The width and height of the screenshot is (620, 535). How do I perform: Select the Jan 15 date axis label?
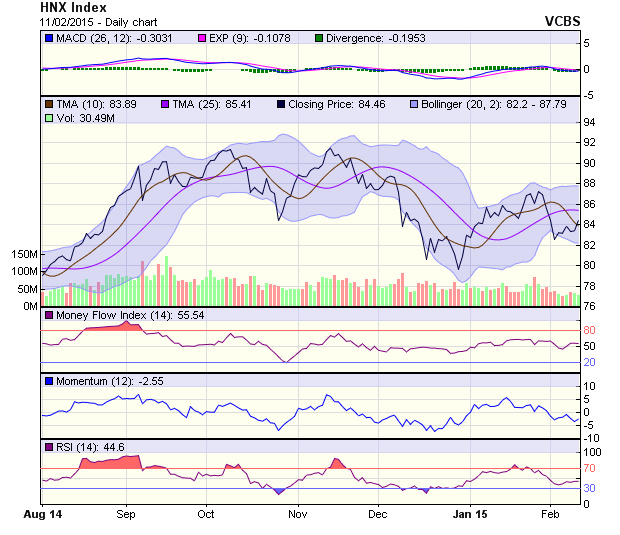tap(468, 513)
